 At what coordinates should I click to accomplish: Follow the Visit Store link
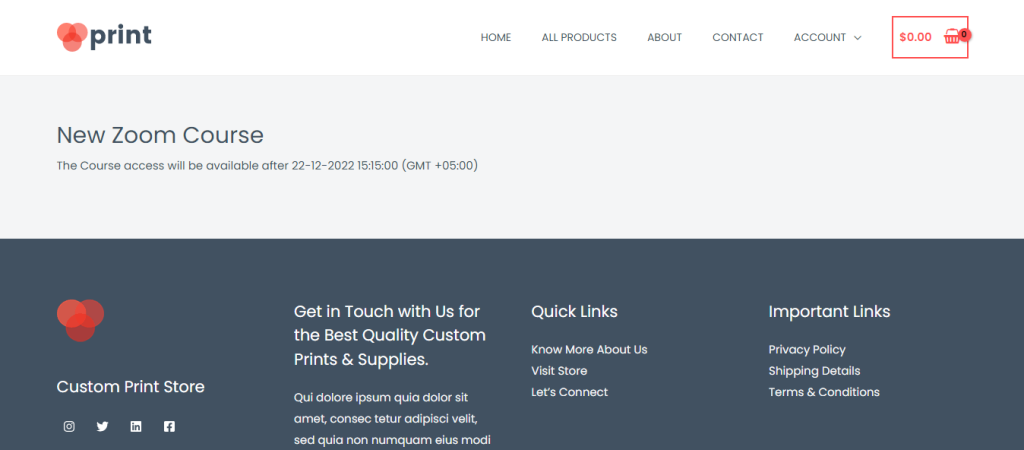(559, 371)
